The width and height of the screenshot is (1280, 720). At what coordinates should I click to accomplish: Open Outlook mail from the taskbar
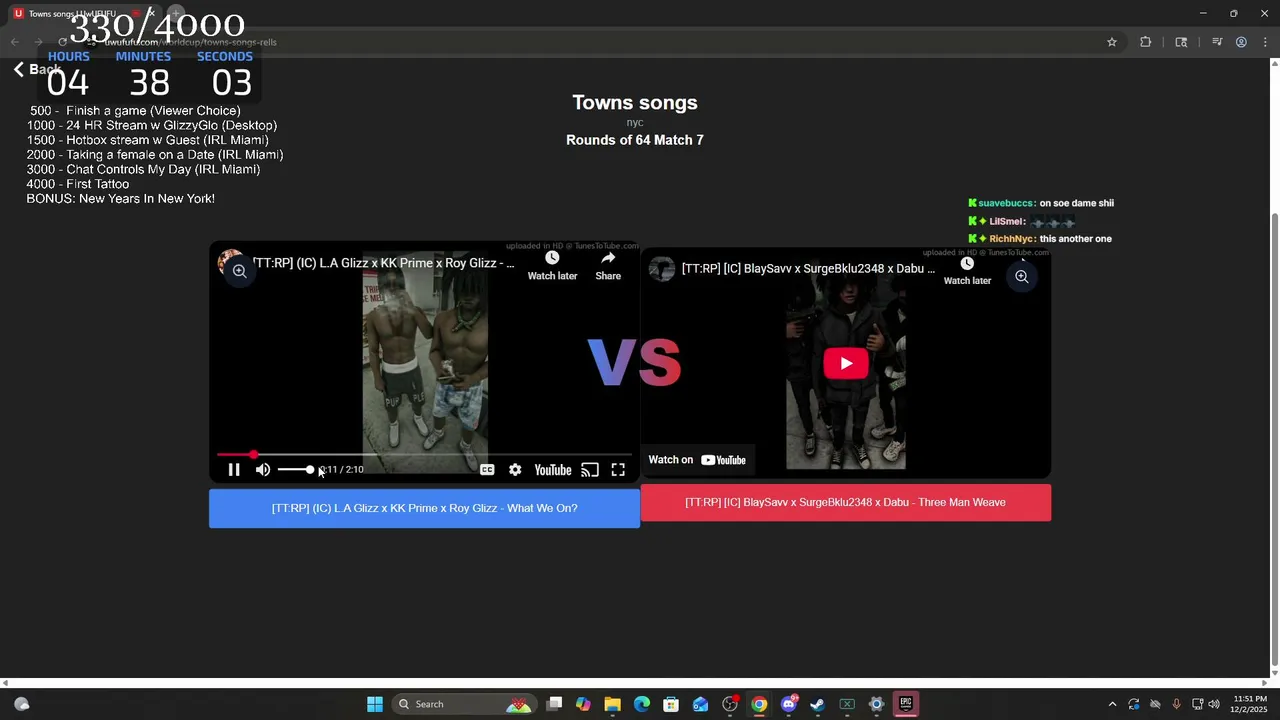(x=700, y=704)
